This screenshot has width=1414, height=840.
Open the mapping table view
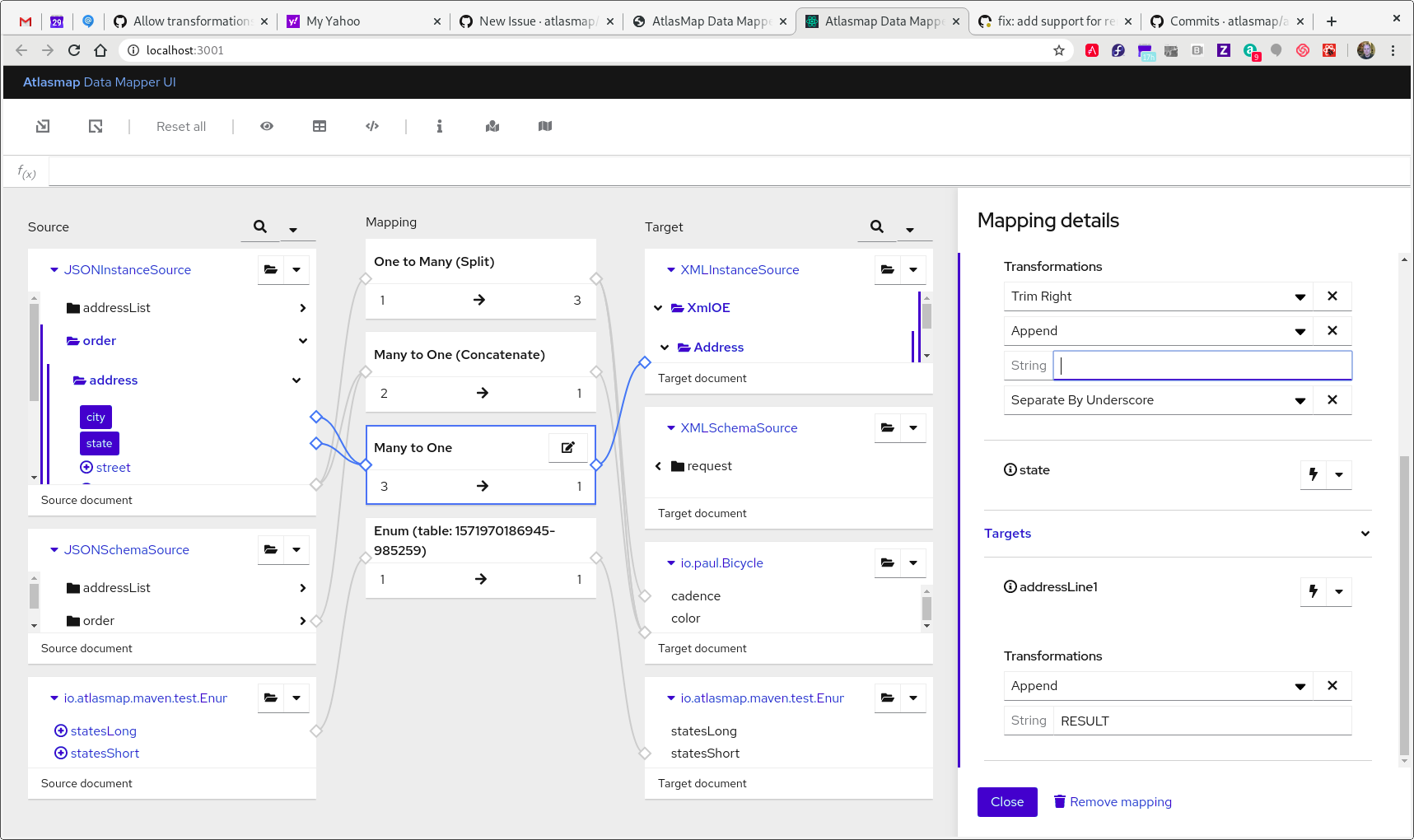click(320, 126)
